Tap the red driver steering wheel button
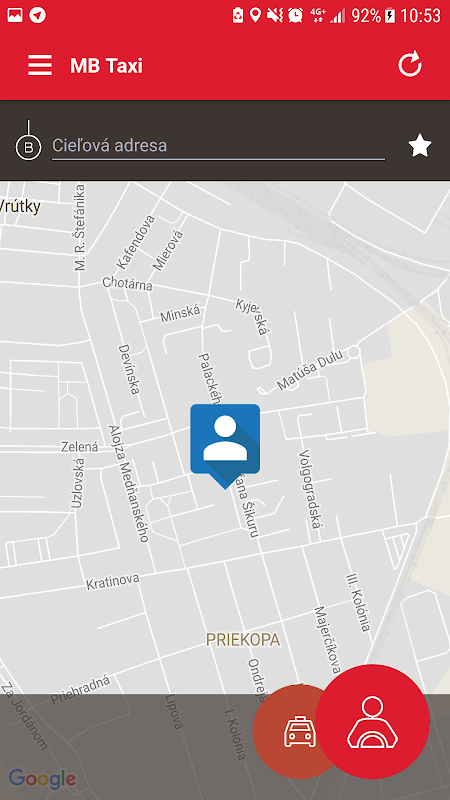The height and width of the screenshot is (800, 450). 372,721
